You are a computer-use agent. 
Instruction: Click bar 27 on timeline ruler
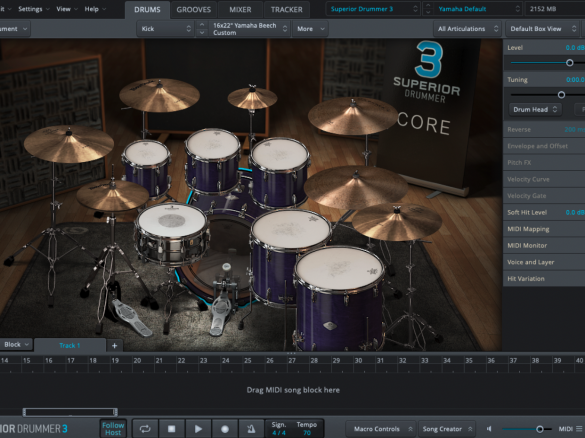[292, 360]
